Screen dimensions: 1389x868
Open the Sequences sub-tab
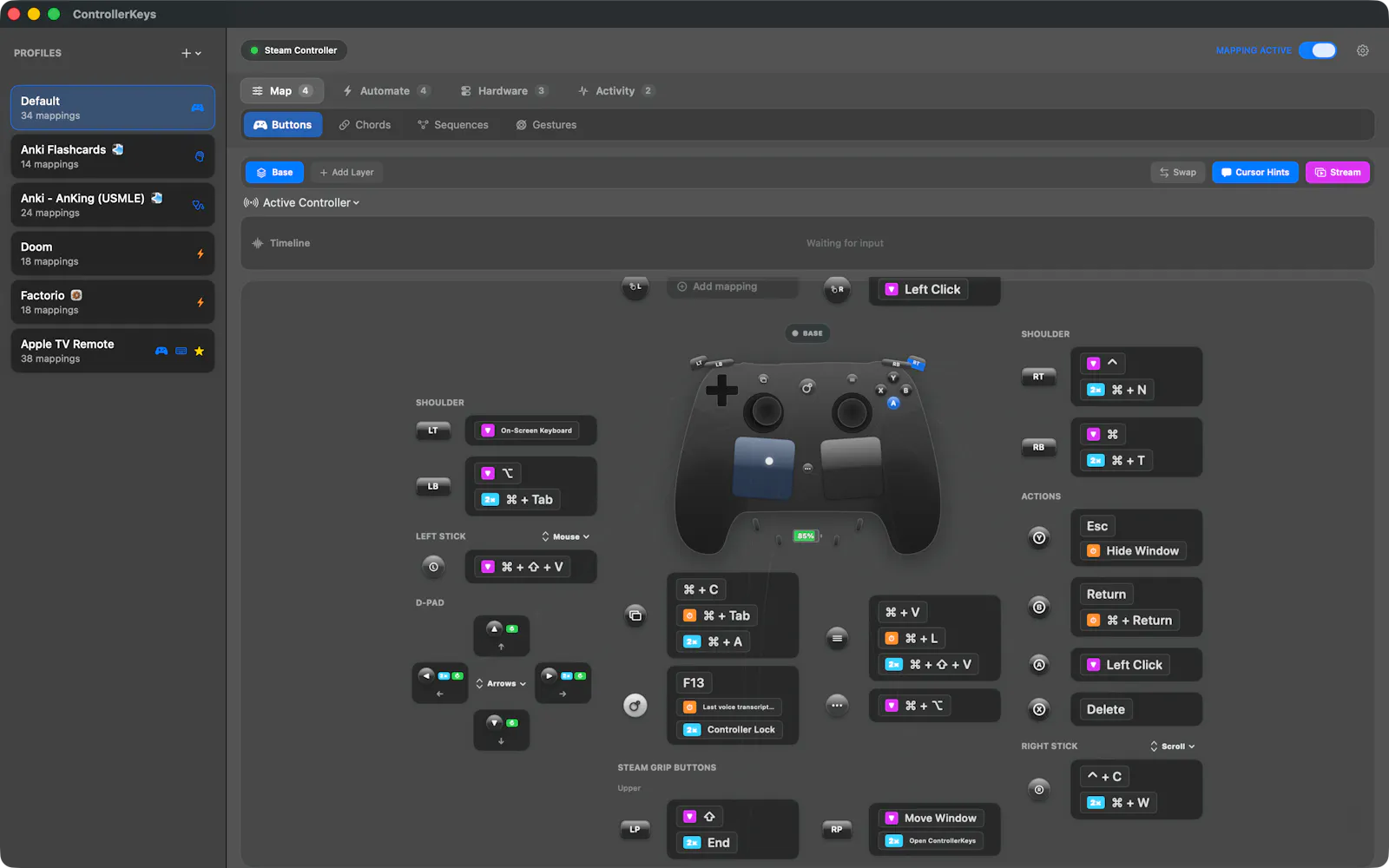(x=453, y=125)
